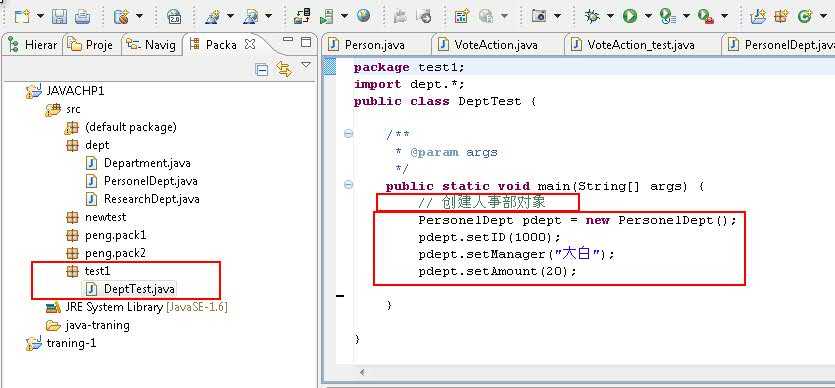The height and width of the screenshot is (388, 835).
Task: Open the Package Explorer view menu arrow
Action: [306, 65]
